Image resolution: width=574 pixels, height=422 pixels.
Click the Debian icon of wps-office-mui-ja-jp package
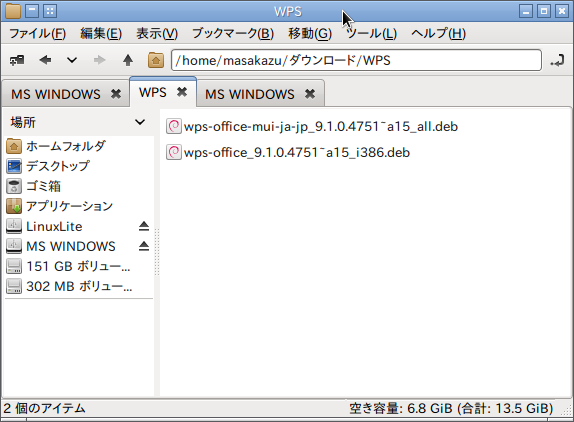click(174, 126)
